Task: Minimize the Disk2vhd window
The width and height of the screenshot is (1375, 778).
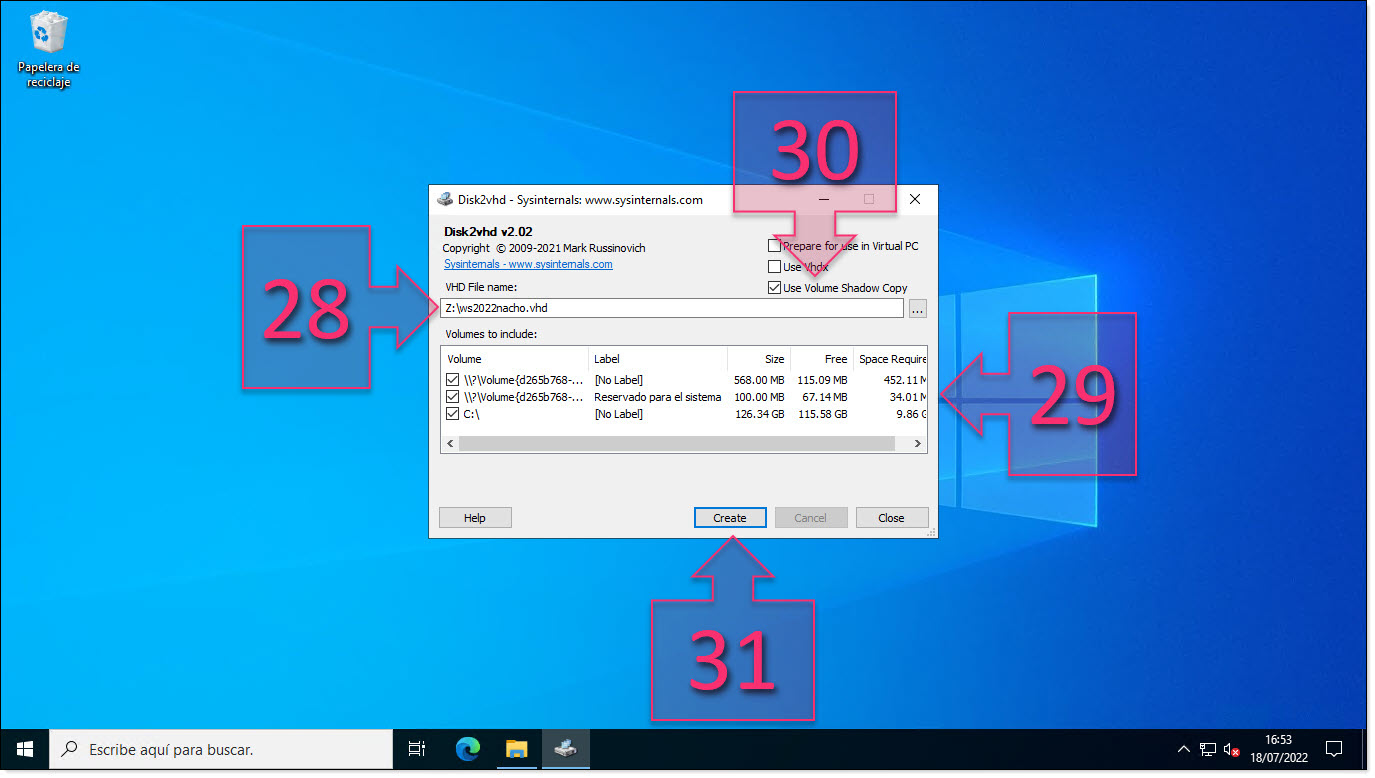Action: tap(823, 199)
